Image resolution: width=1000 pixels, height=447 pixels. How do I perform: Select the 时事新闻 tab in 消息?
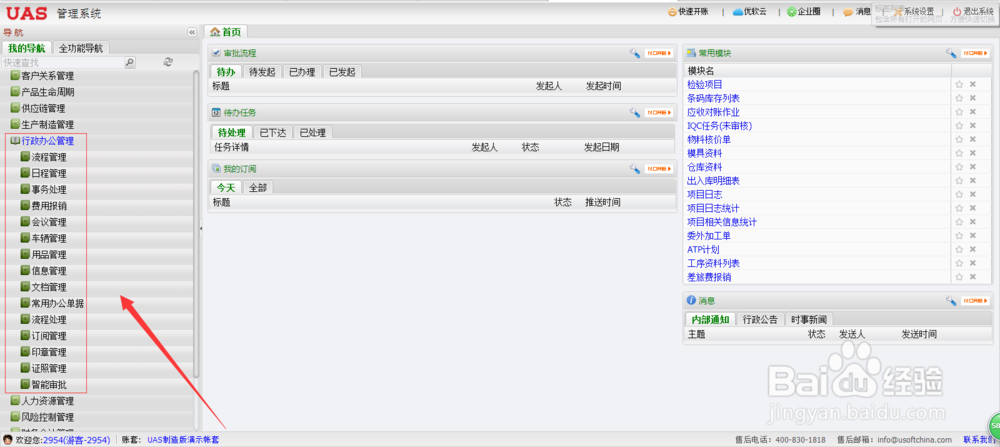[809, 319]
